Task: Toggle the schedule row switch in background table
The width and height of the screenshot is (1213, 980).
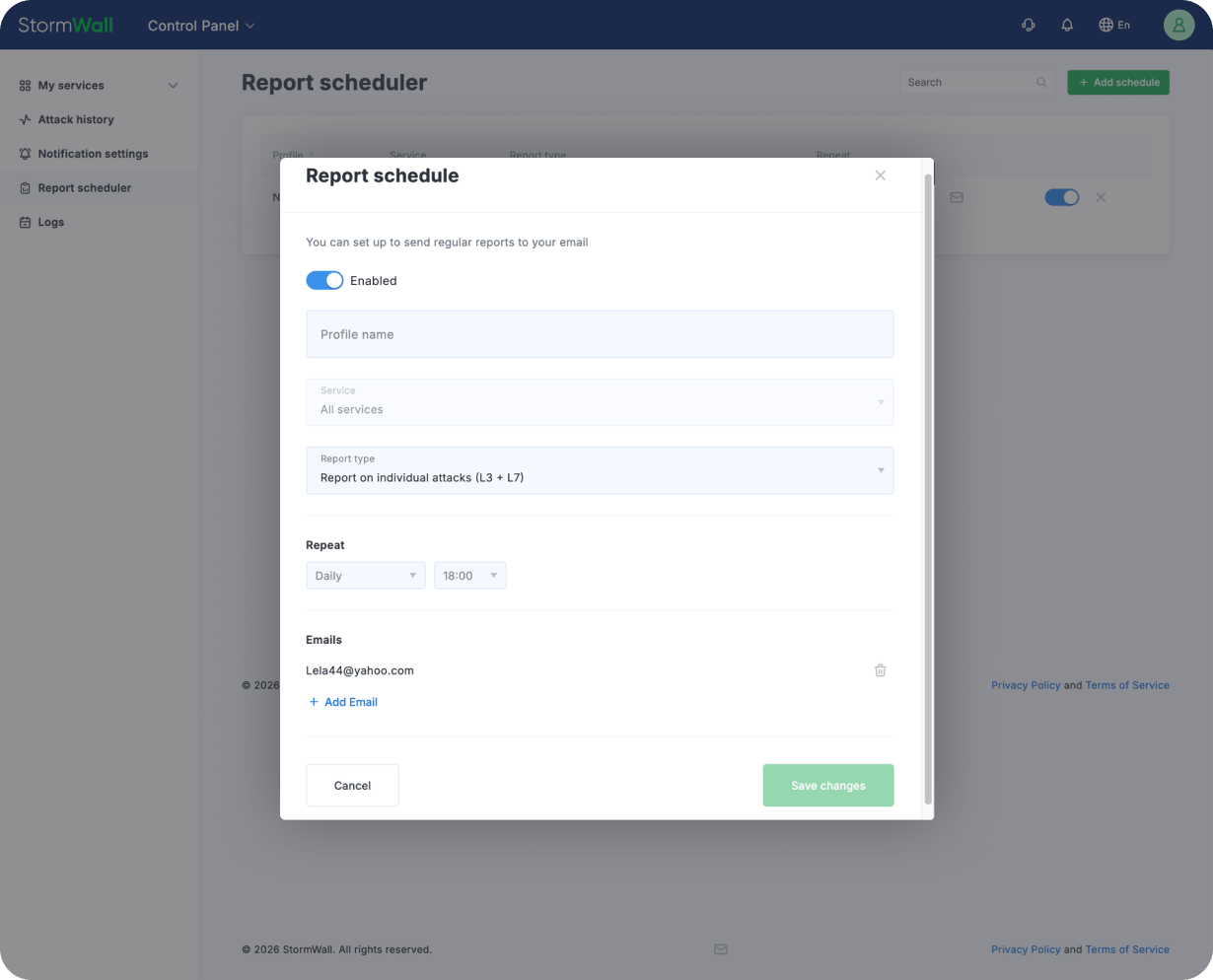Action: point(1062,197)
